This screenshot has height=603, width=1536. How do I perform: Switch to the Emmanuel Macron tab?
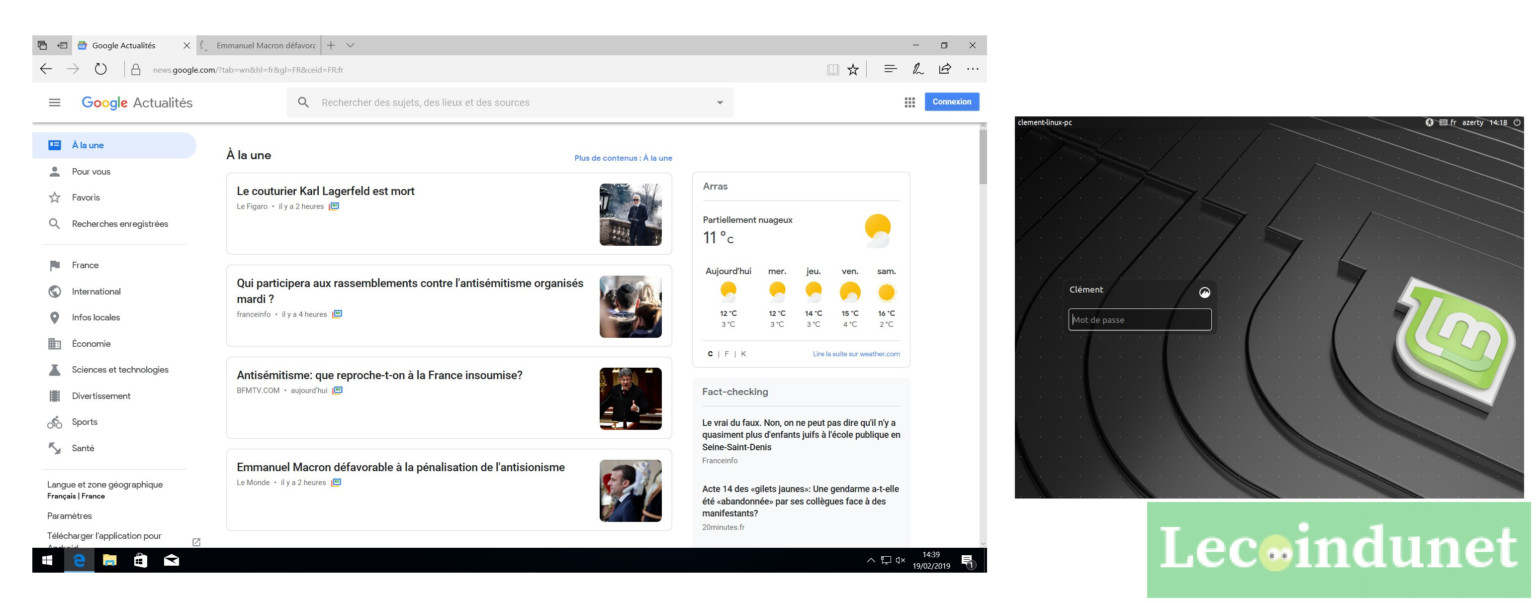[x=258, y=45]
